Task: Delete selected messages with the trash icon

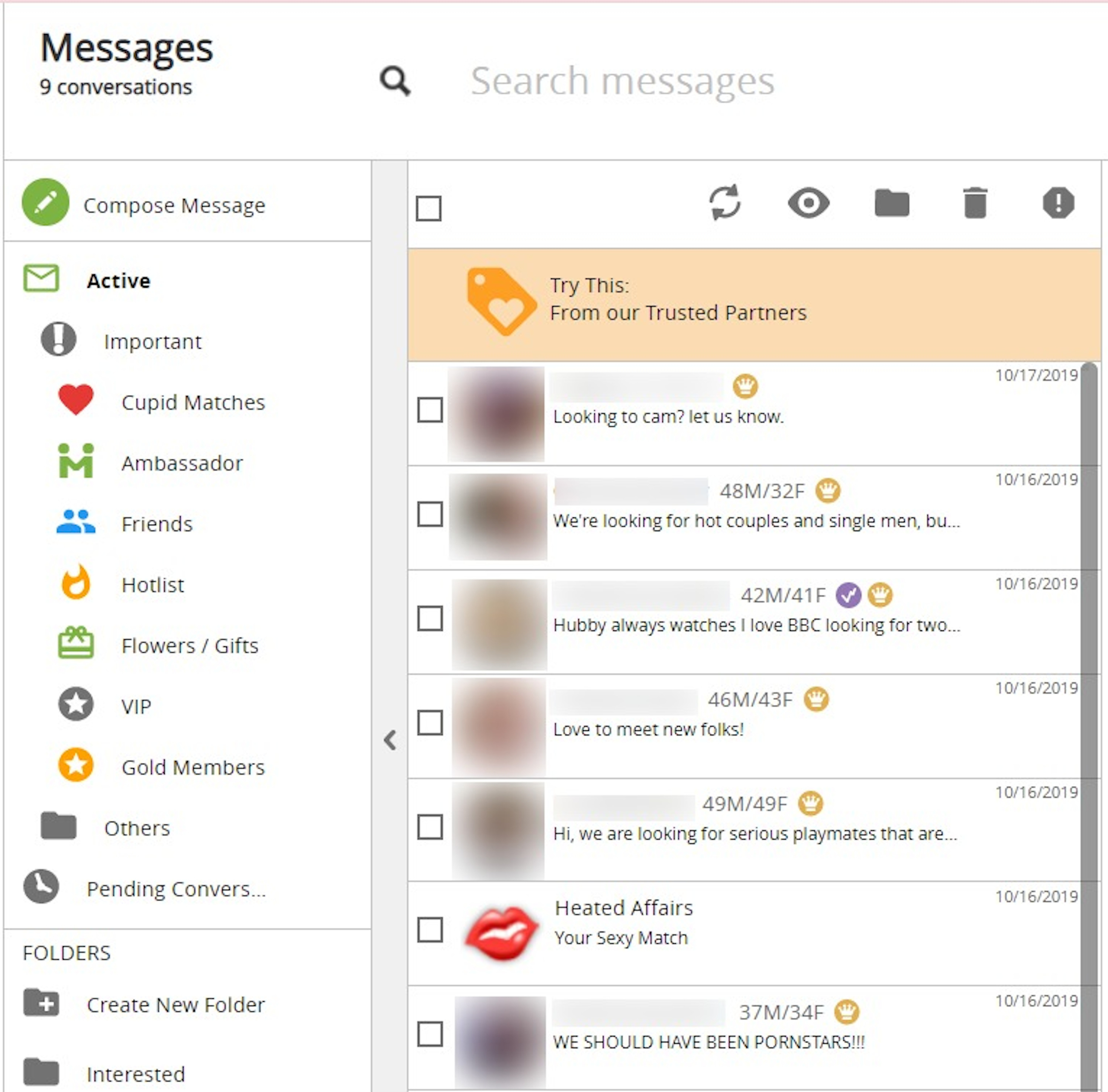Action: point(975,203)
